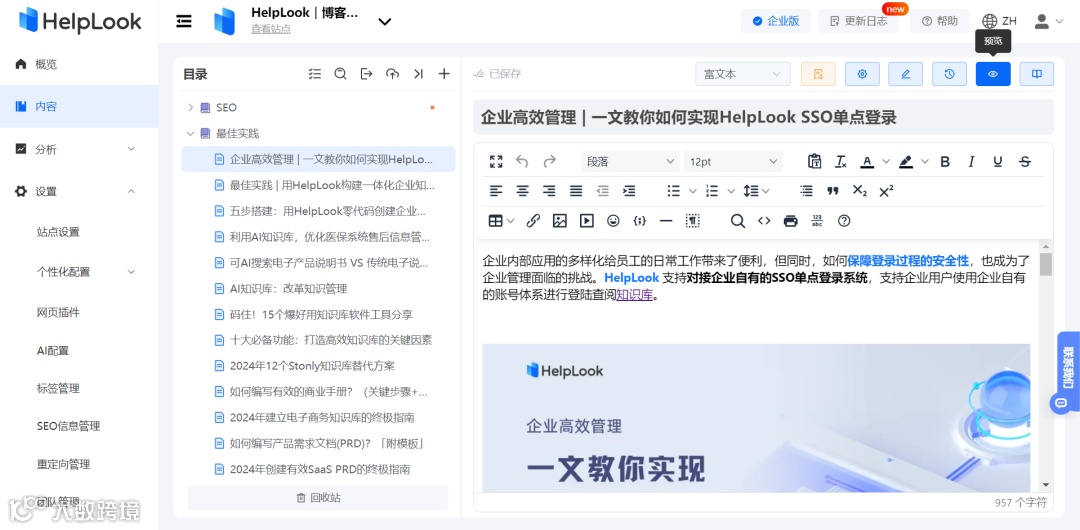The height and width of the screenshot is (530, 1080).
Task: Insert a hyperlink
Action: 533,221
